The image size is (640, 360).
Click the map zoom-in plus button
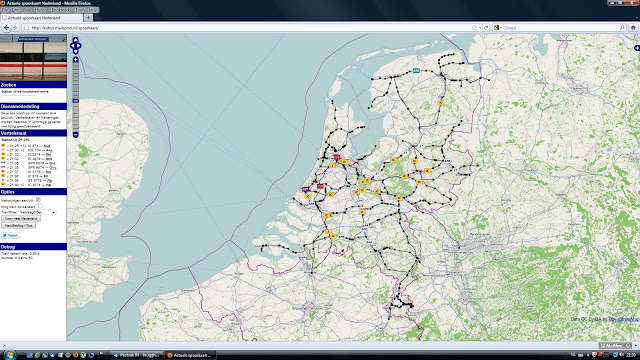tap(76, 60)
